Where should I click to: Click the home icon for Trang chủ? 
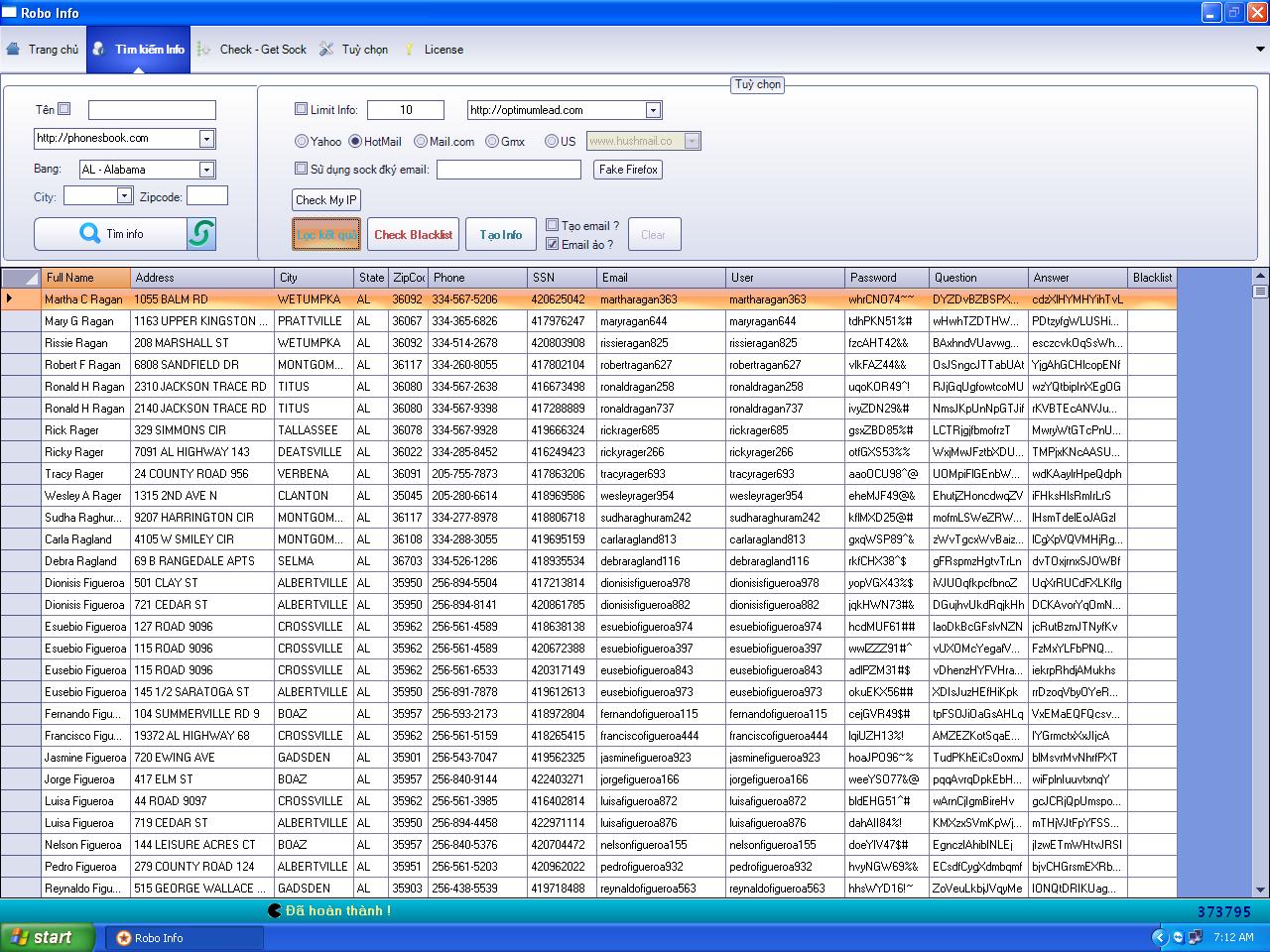coord(13,49)
